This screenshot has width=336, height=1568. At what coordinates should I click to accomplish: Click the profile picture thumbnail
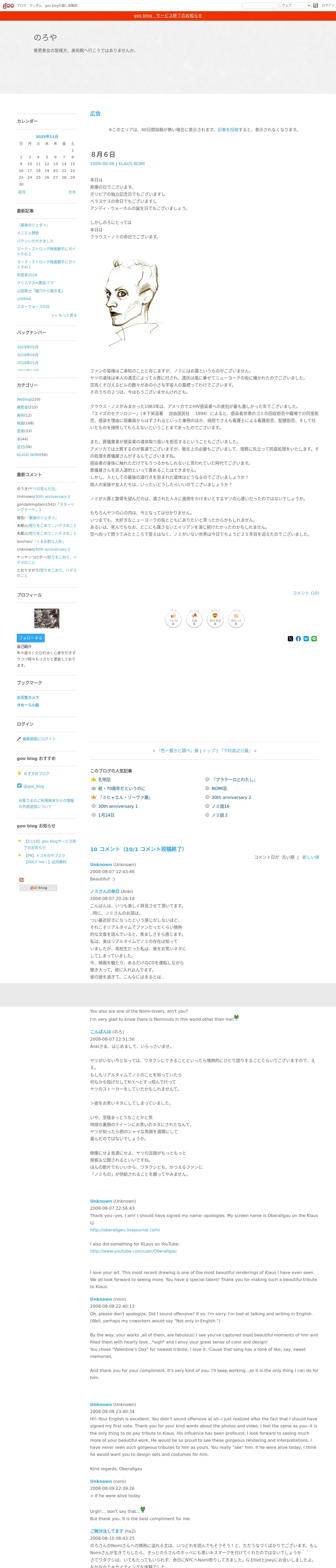click(46, 618)
